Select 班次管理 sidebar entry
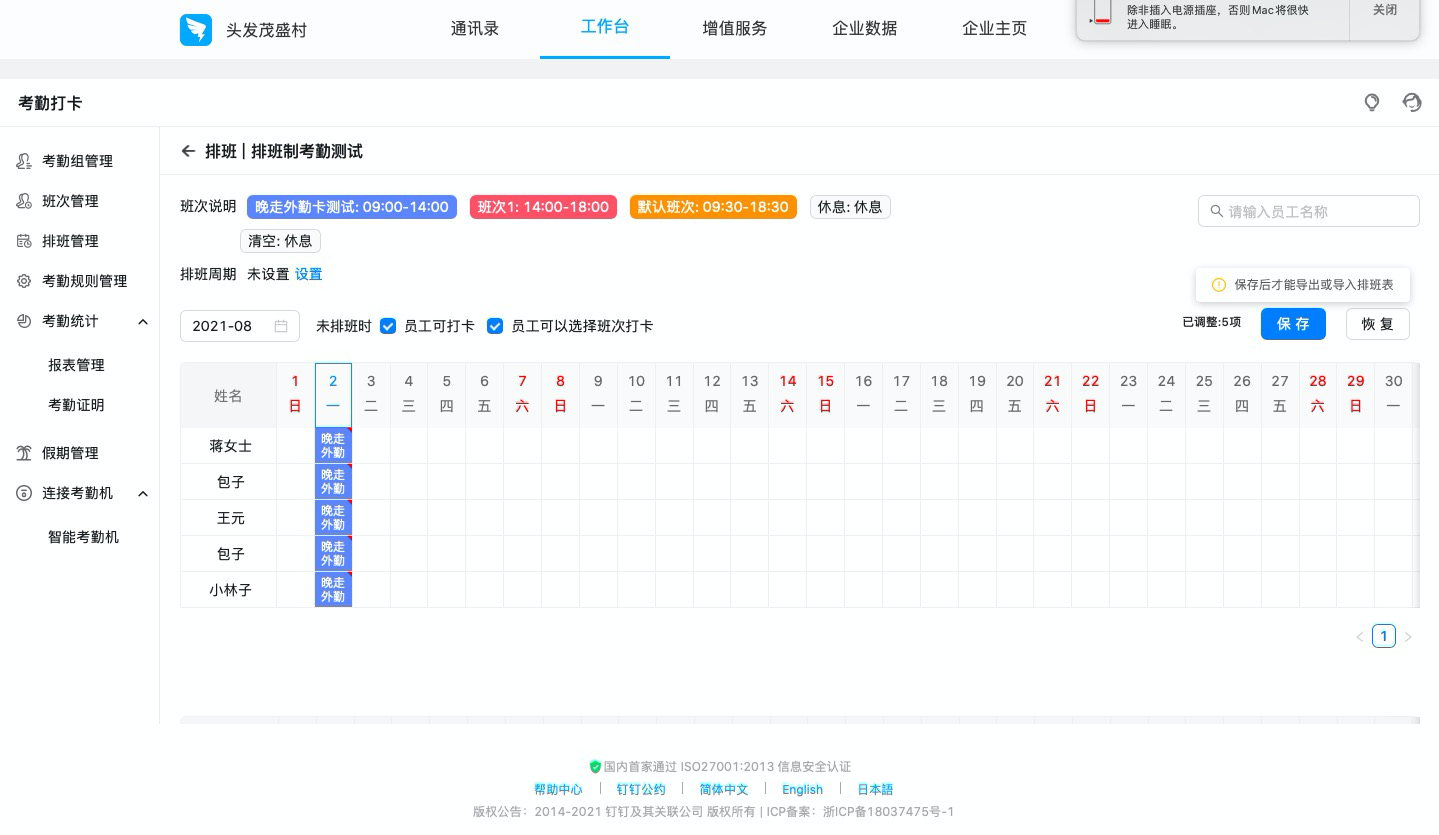This screenshot has width=1439, height=835. [70, 201]
